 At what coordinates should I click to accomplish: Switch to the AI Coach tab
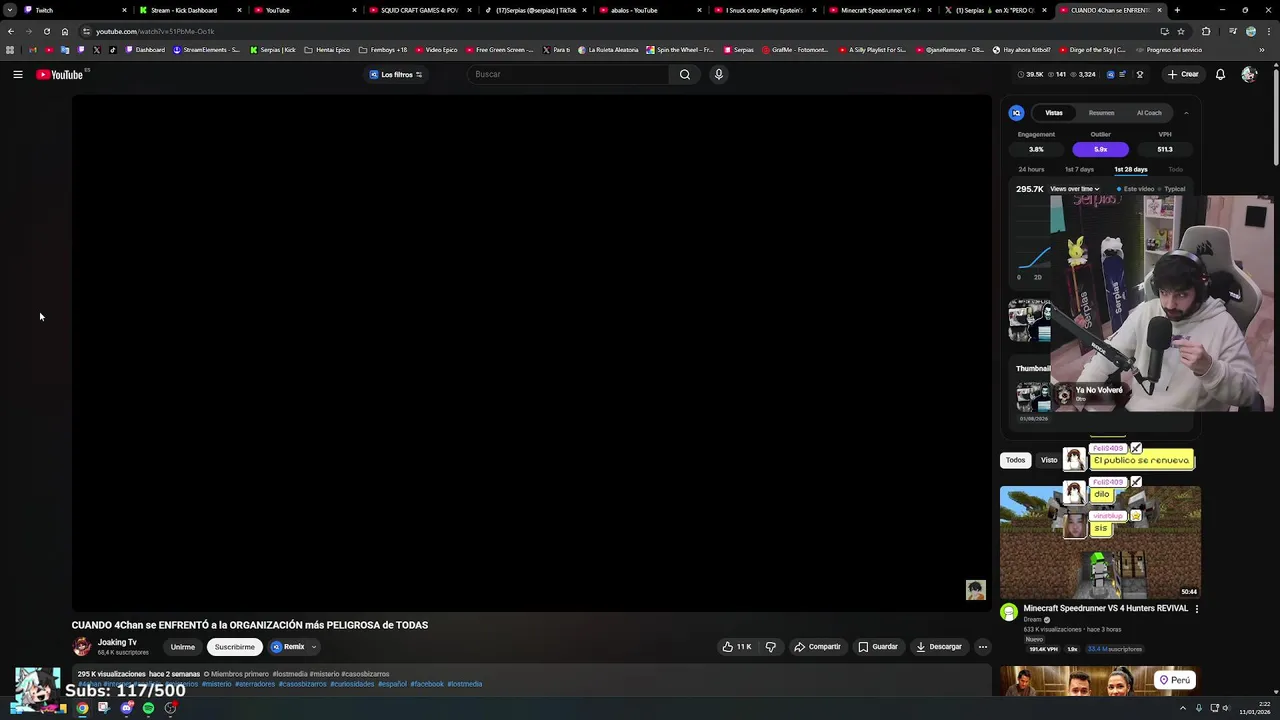(x=1149, y=113)
